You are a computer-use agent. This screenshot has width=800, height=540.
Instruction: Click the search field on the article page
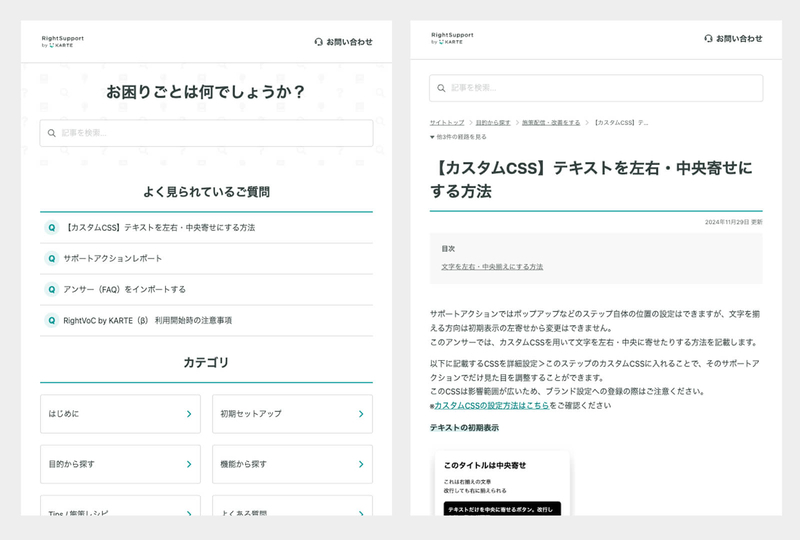pyautogui.click(x=596, y=88)
